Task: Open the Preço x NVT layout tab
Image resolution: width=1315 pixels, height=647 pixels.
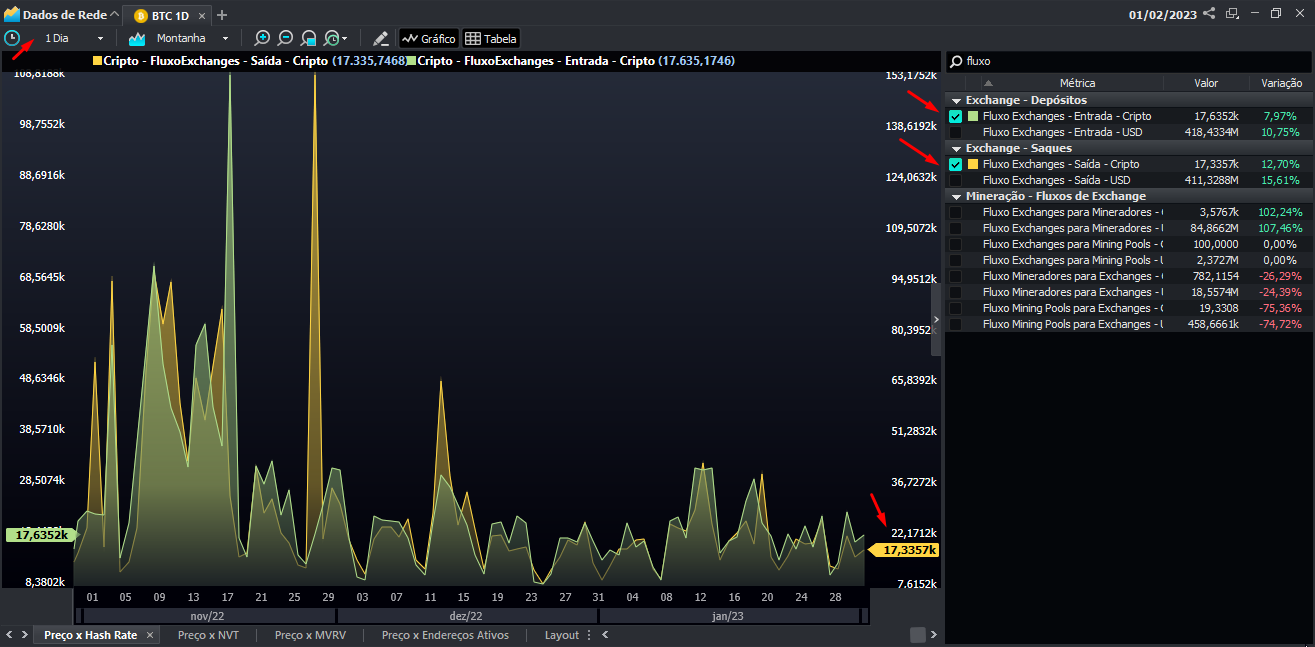Action: tap(208, 634)
